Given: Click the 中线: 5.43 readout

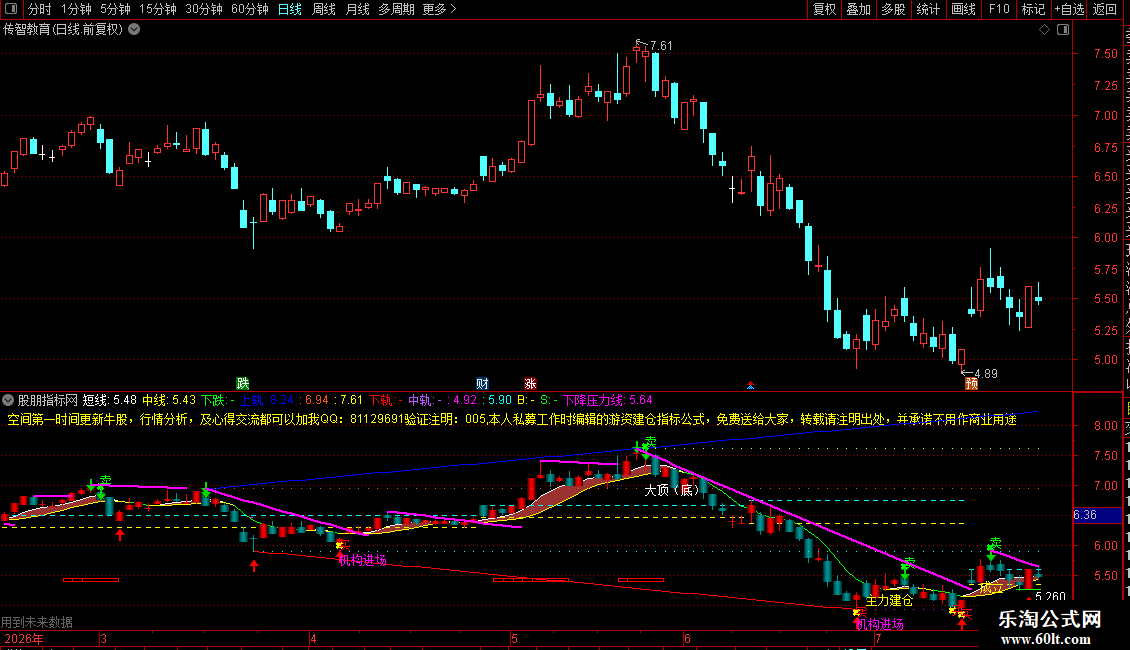Looking at the screenshot, I should pyautogui.click(x=169, y=400).
